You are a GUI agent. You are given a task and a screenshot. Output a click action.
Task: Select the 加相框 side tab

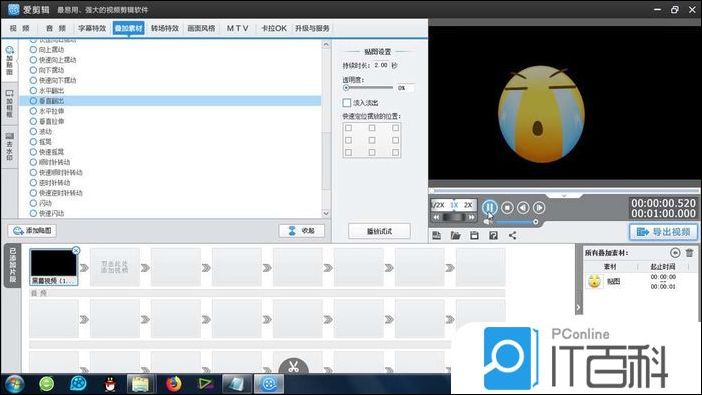tap(9, 104)
